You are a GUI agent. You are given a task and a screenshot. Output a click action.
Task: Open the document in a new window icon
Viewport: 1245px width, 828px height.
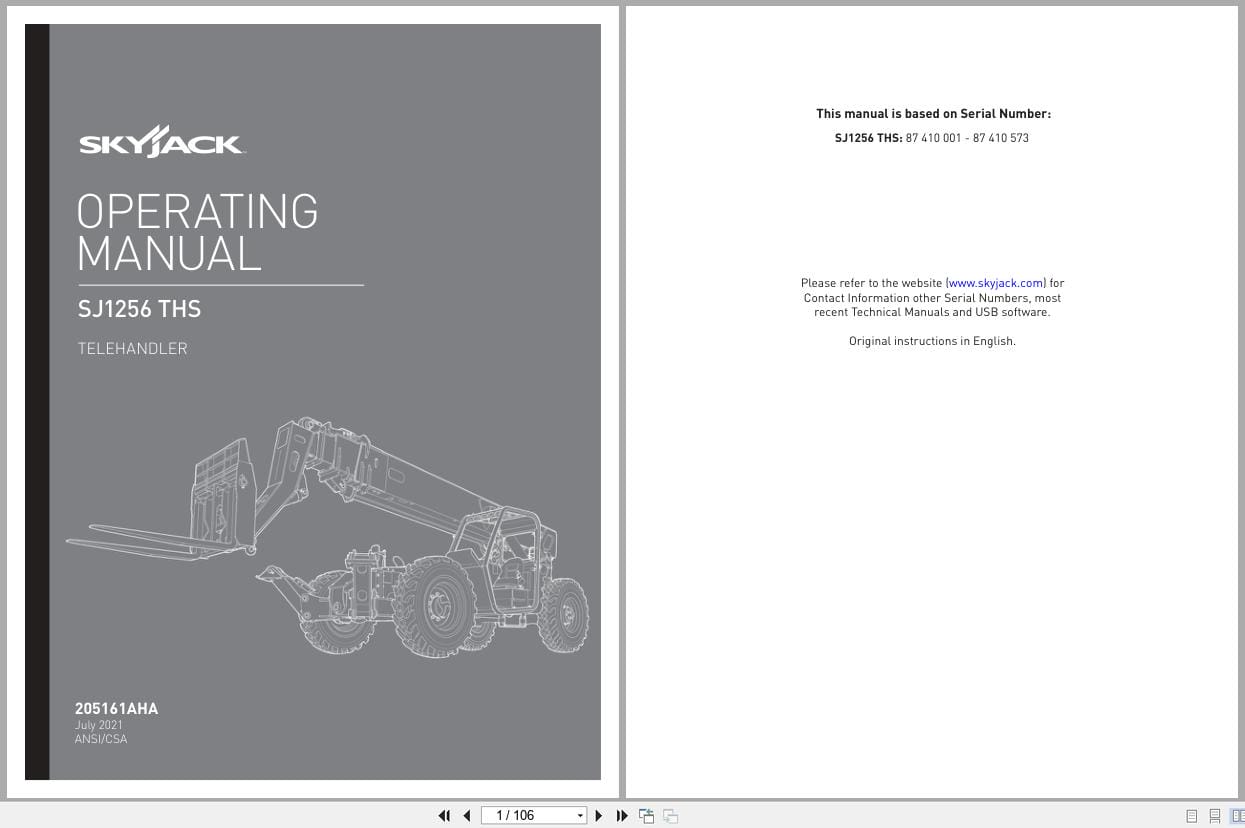(x=647, y=815)
